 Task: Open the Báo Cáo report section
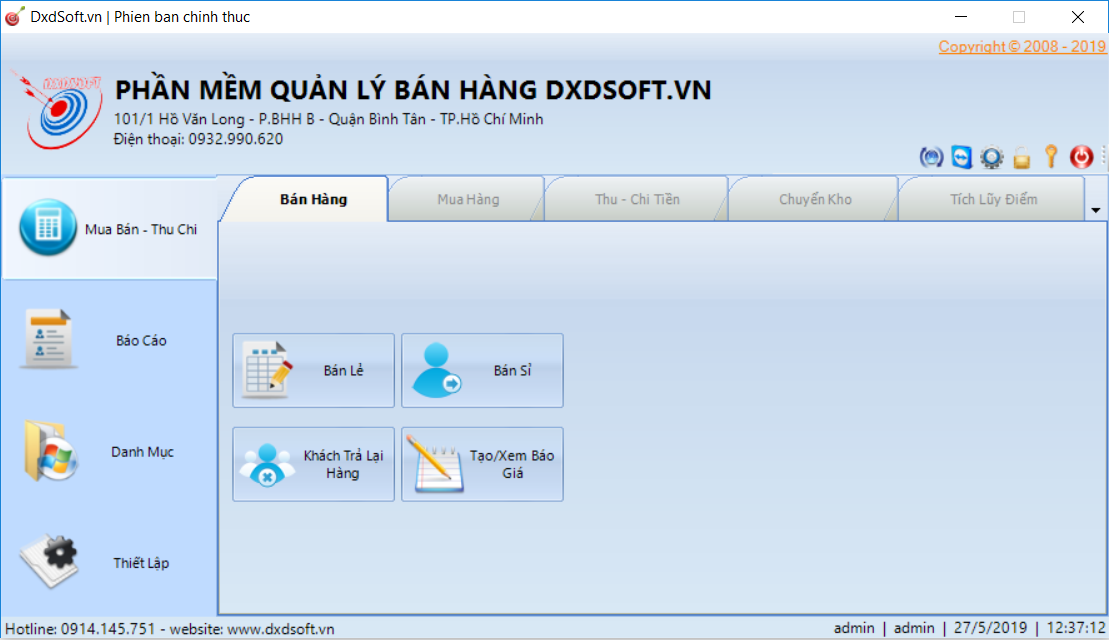(109, 340)
